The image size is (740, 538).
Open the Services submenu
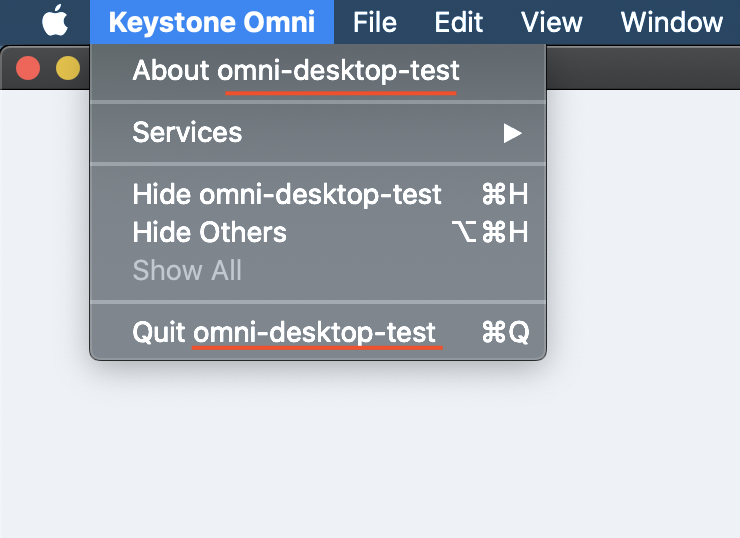coord(187,132)
